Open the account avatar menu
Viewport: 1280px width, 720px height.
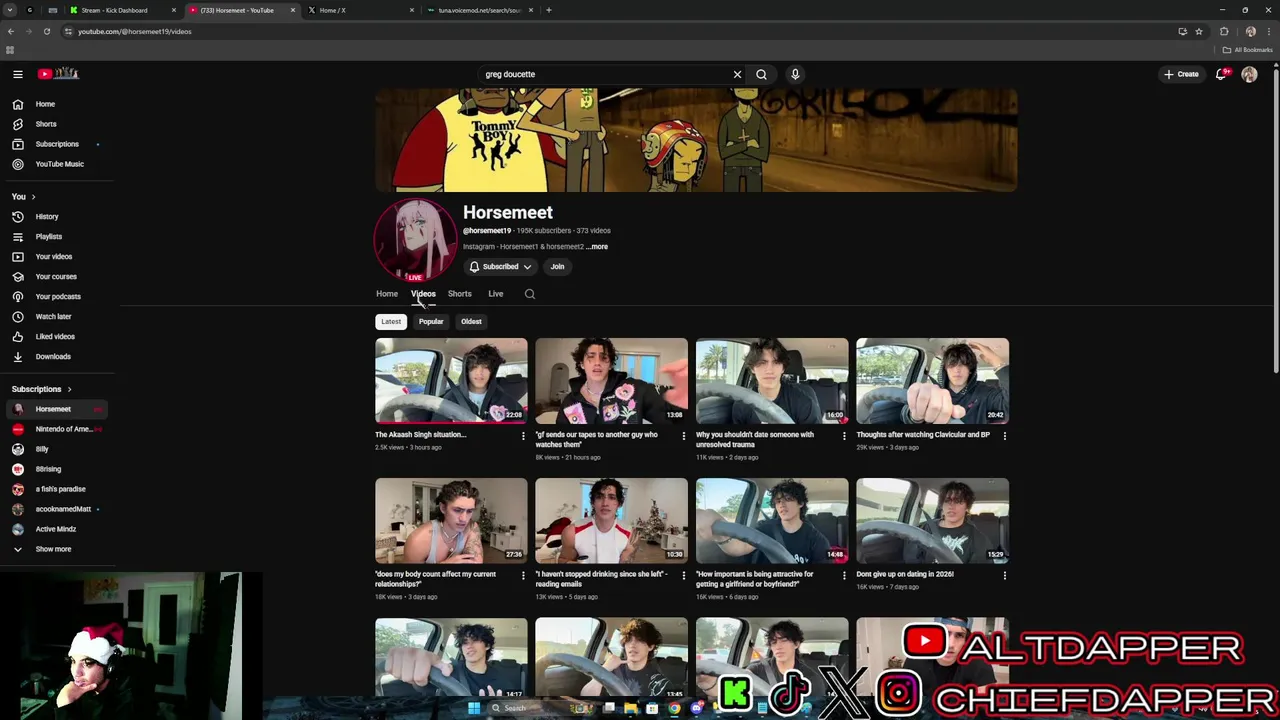point(1249,74)
